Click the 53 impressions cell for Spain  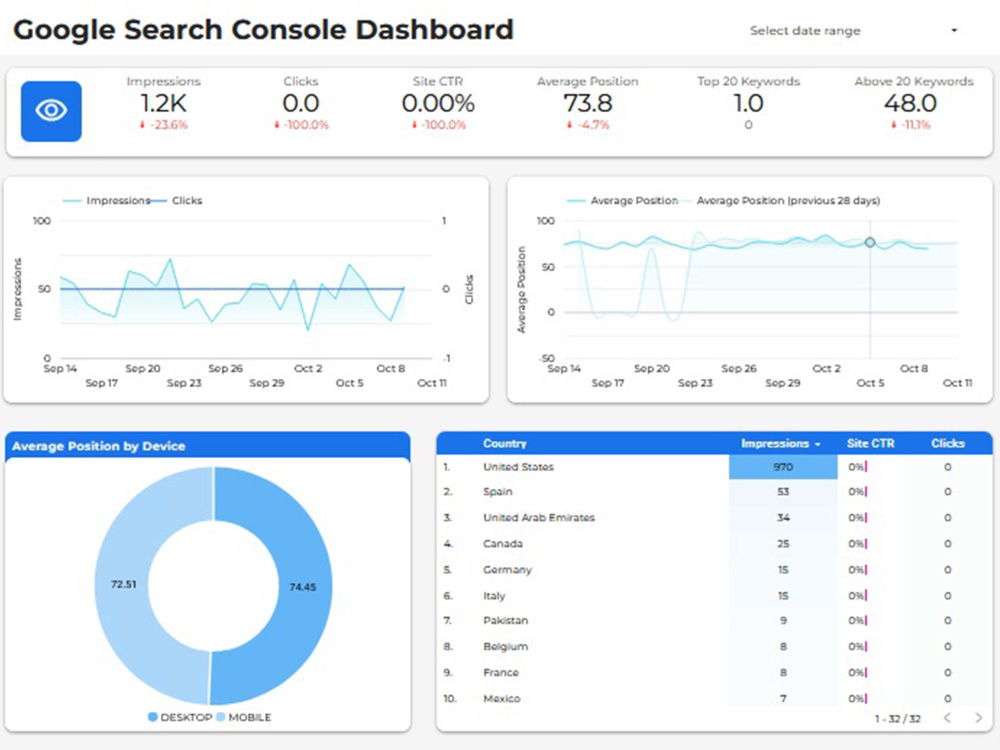point(783,492)
